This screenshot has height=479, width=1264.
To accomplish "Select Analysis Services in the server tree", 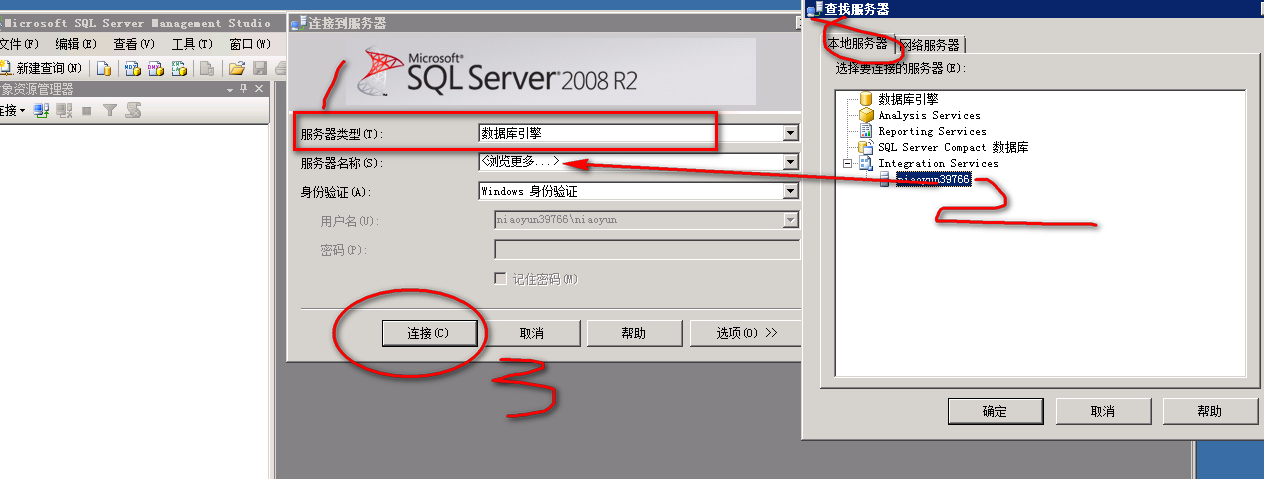I will pos(929,115).
